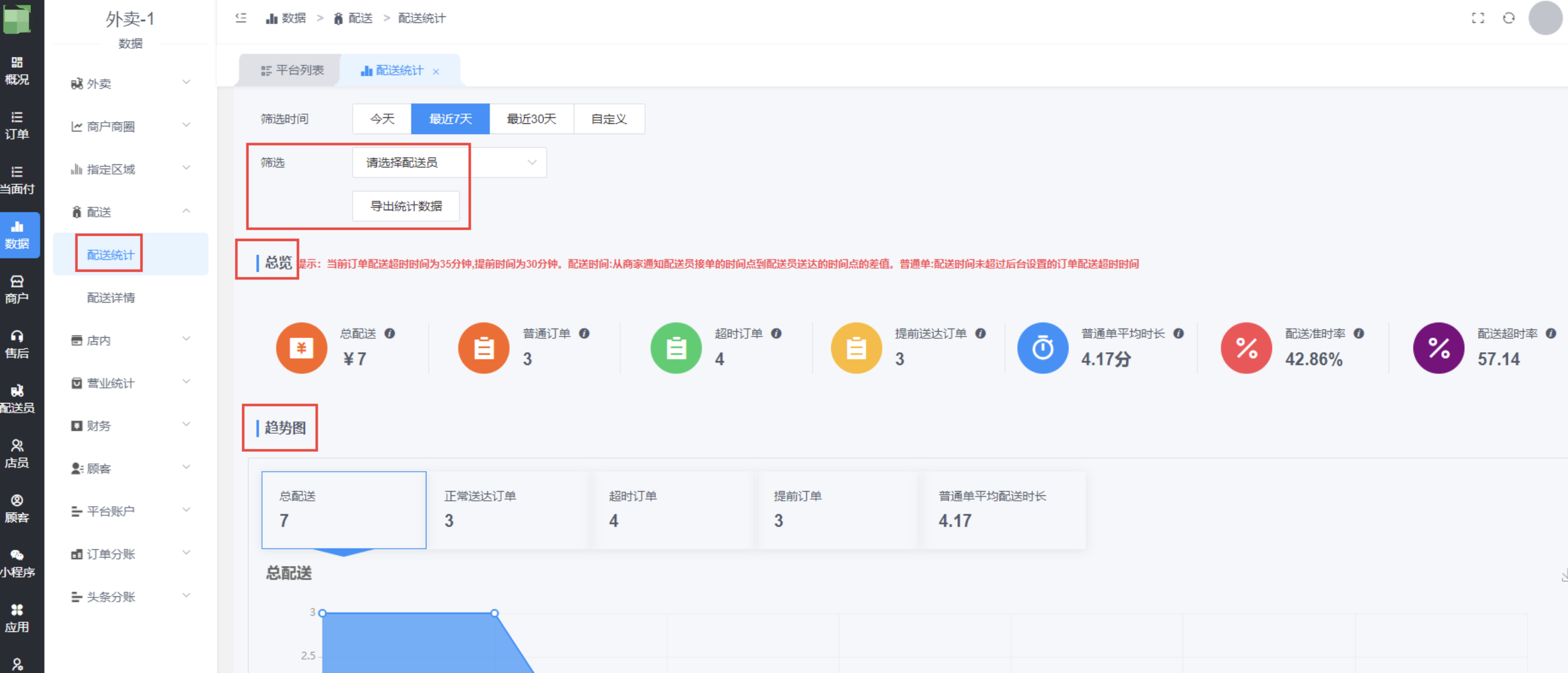
Task: Click the first chart data point
Action: coord(323,613)
